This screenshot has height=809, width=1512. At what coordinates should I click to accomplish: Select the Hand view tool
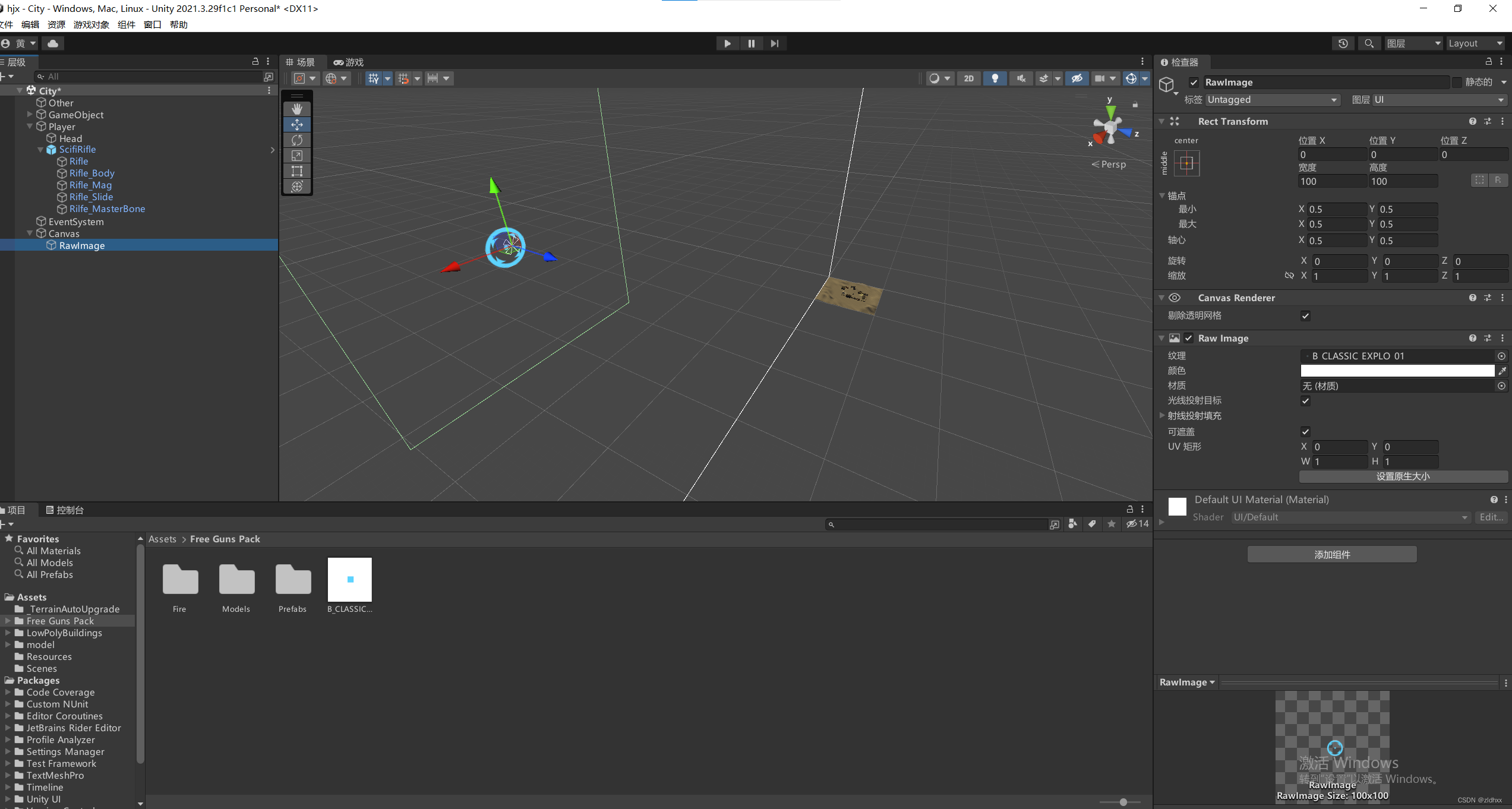(297, 109)
